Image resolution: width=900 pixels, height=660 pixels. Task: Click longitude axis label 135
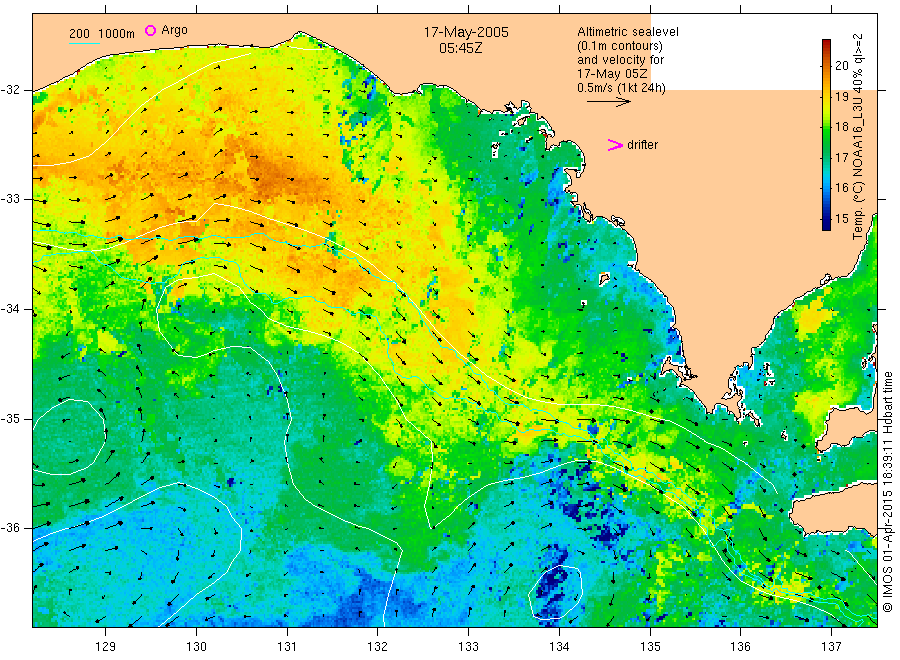(x=650, y=647)
